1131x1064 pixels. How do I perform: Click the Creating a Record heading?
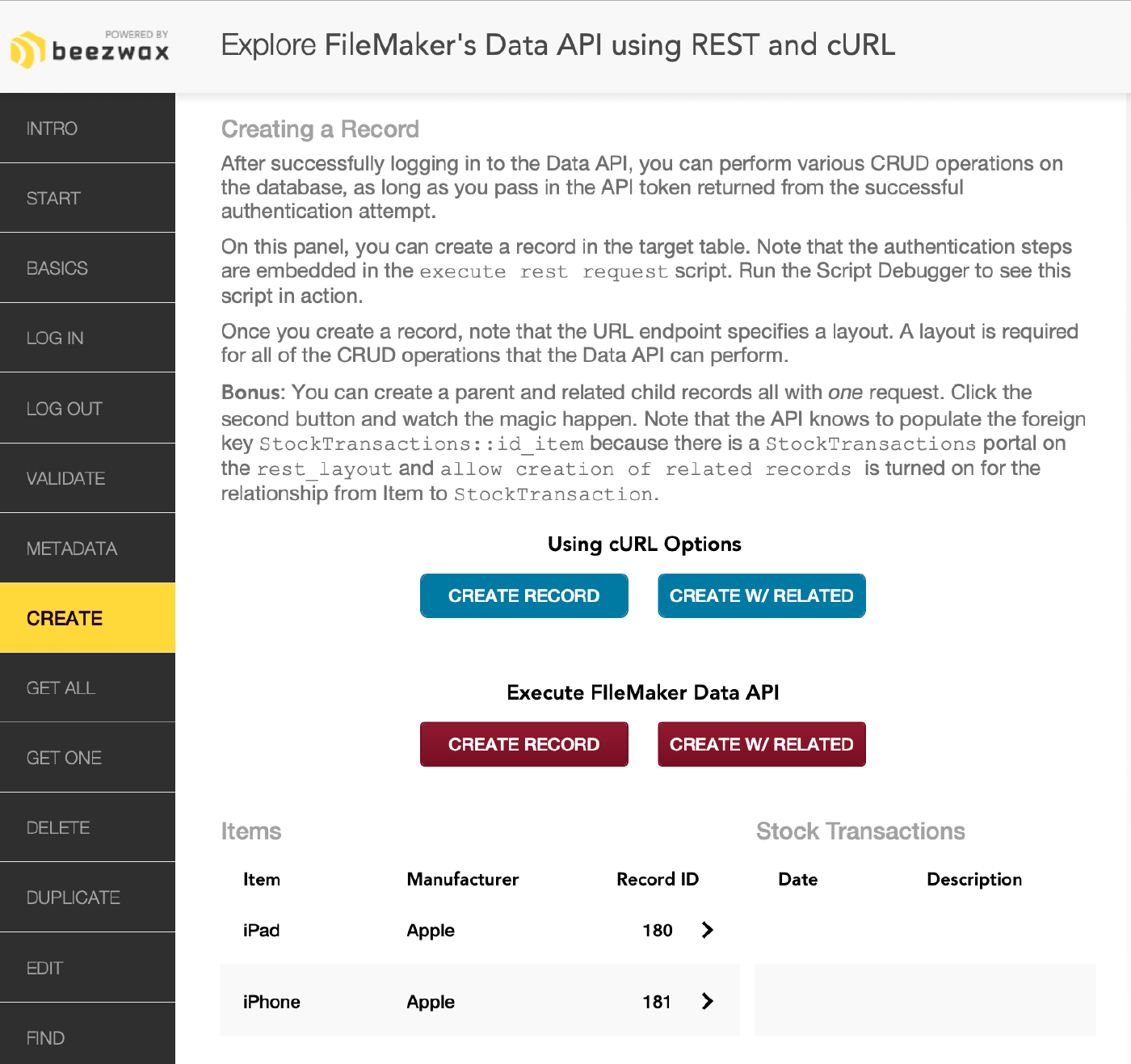click(x=320, y=129)
